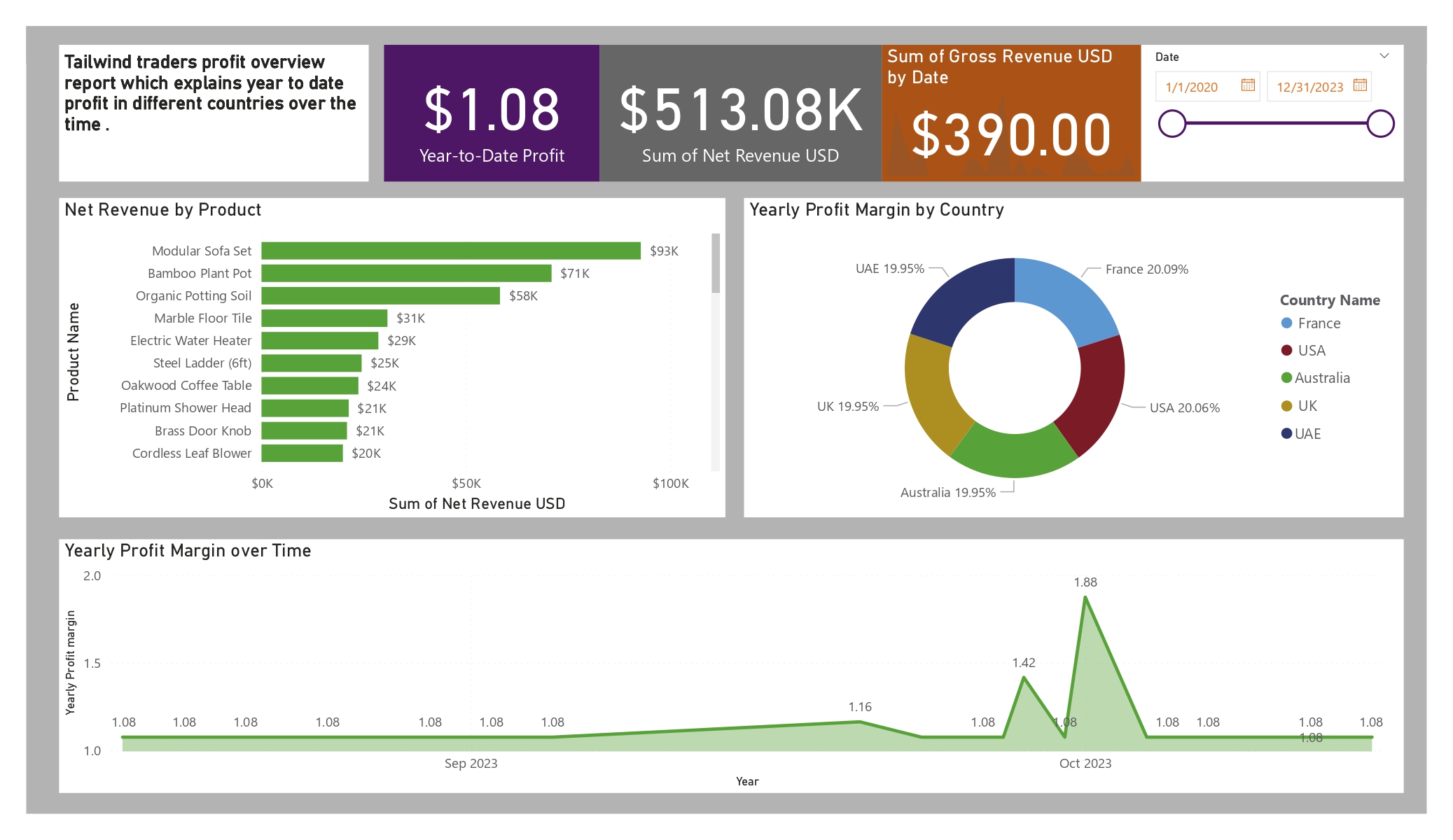Click the Sum of Net Revenue USD axis title
This screenshot has height=840, width=1453.
pyautogui.click(x=477, y=504)
